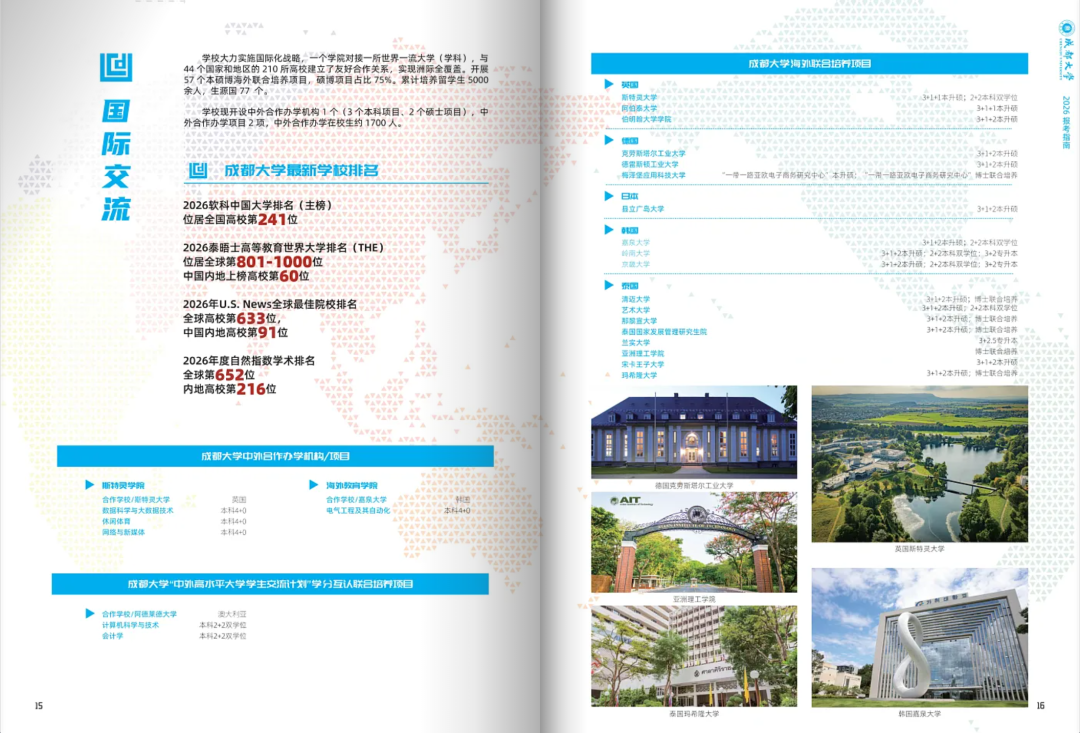Click 电气工程及其自动化 program
This screenshot has height=733, width=1080.
pos(358,510)
